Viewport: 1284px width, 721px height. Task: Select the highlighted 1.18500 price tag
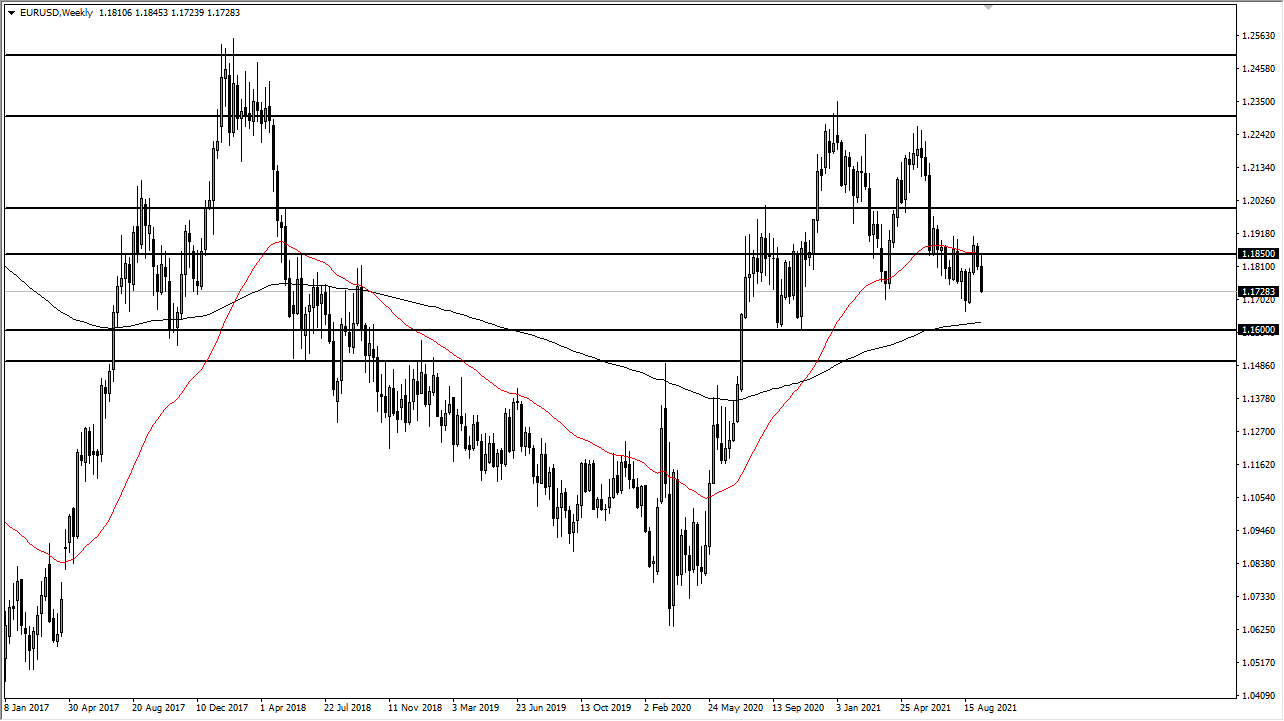pos(1256,254)
